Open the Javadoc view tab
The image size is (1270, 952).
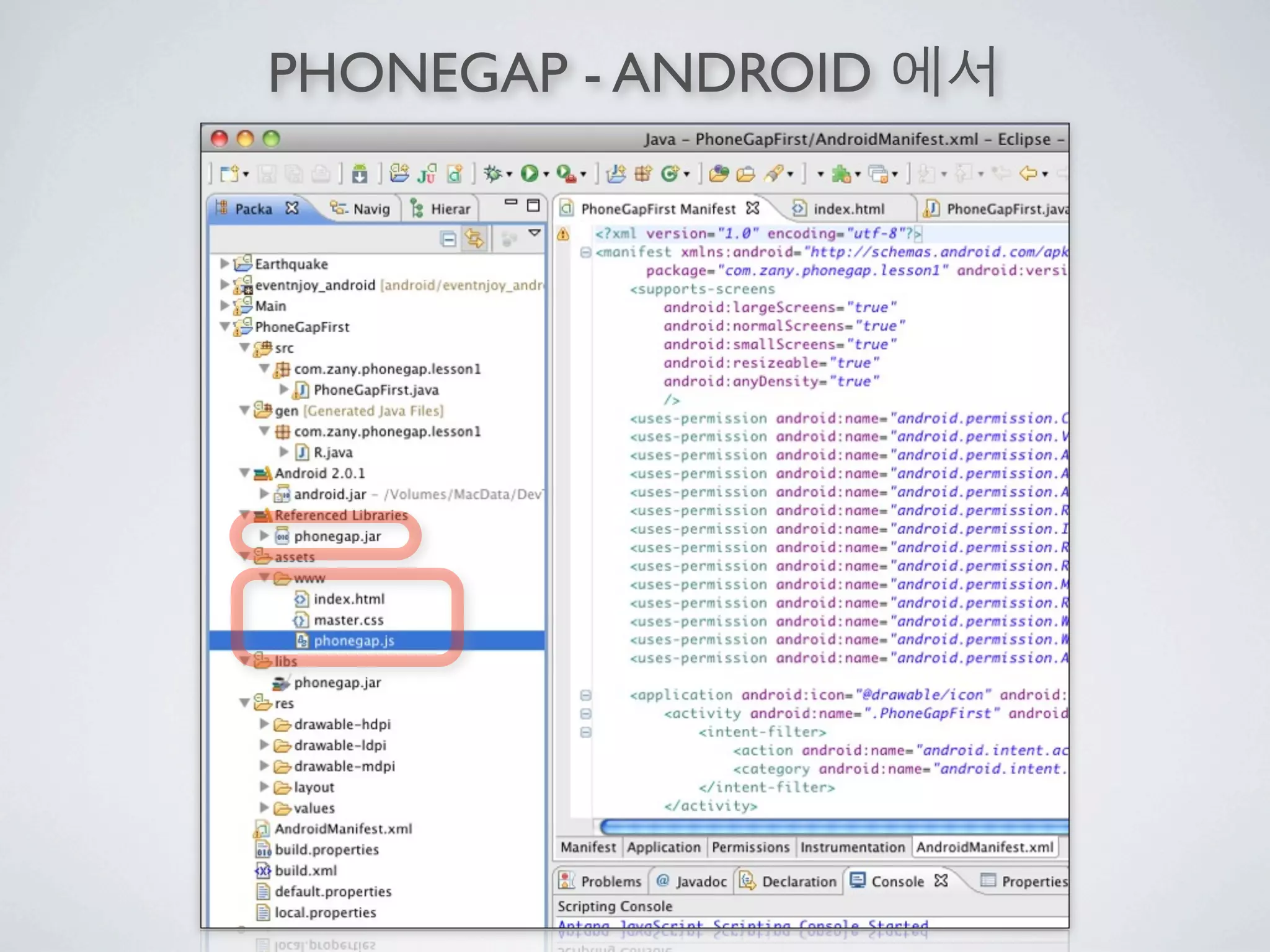[x=691, y=881]
